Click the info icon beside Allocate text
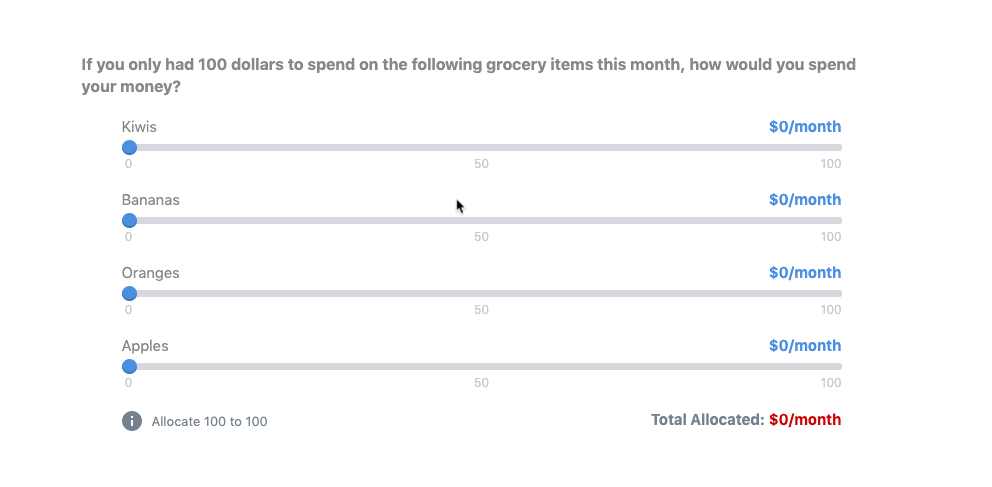This screenshot has width=992, height=487. tap(132, 421)
